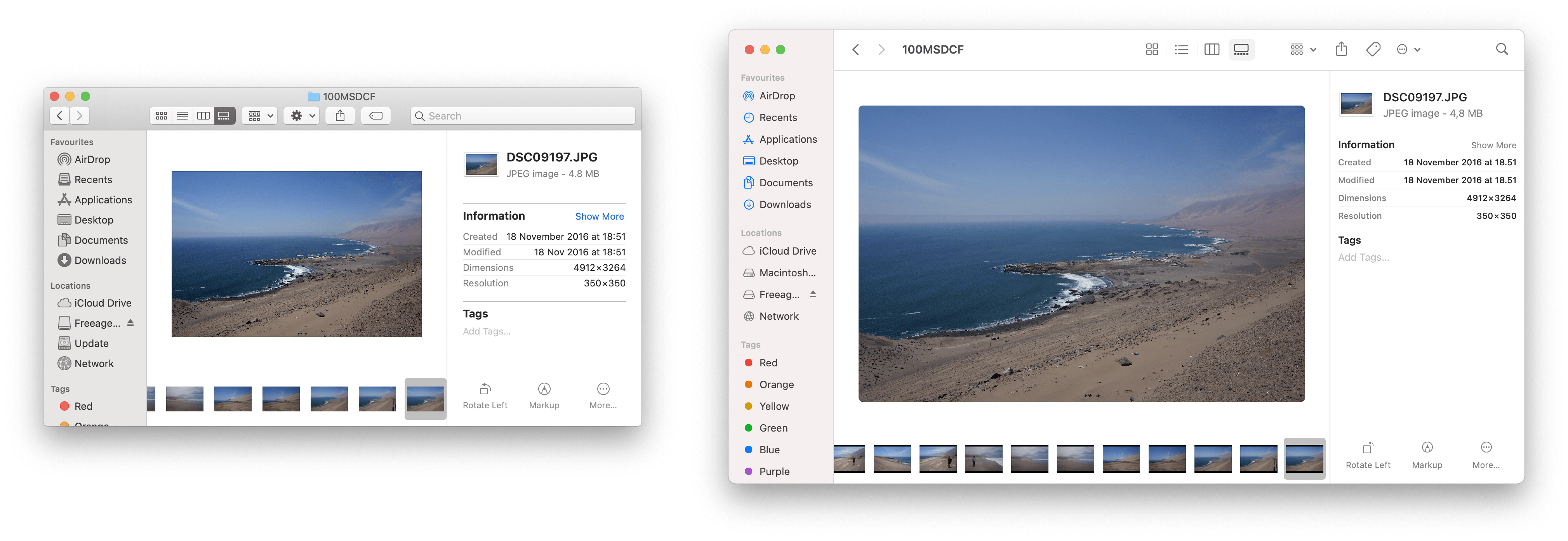Select Update volume in left sidebar
This screenshot has width=1568, height=541.
click(x=83, y=343)
